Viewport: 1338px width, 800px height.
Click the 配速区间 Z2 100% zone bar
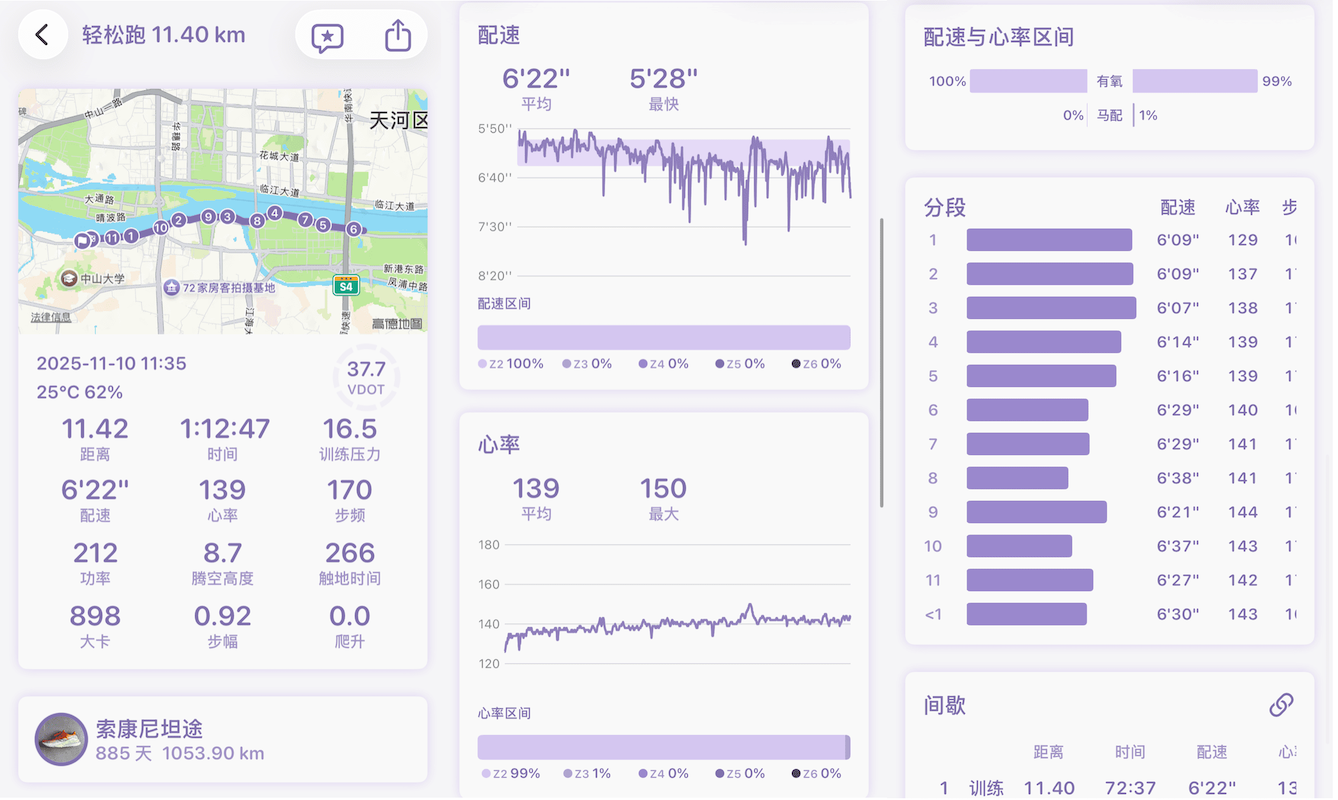coord(664,337)
